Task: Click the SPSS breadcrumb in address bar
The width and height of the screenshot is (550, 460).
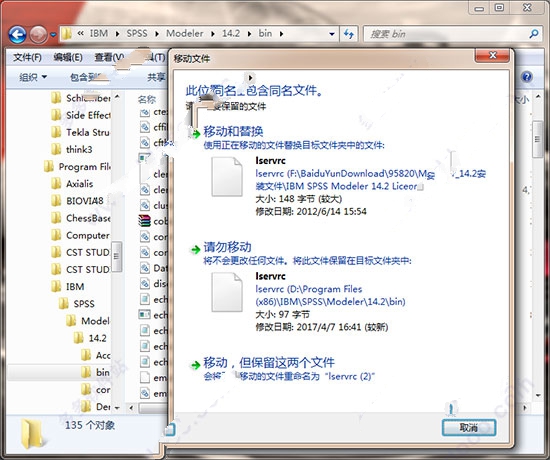Action: pyautogui.click(x=137, y=33)
